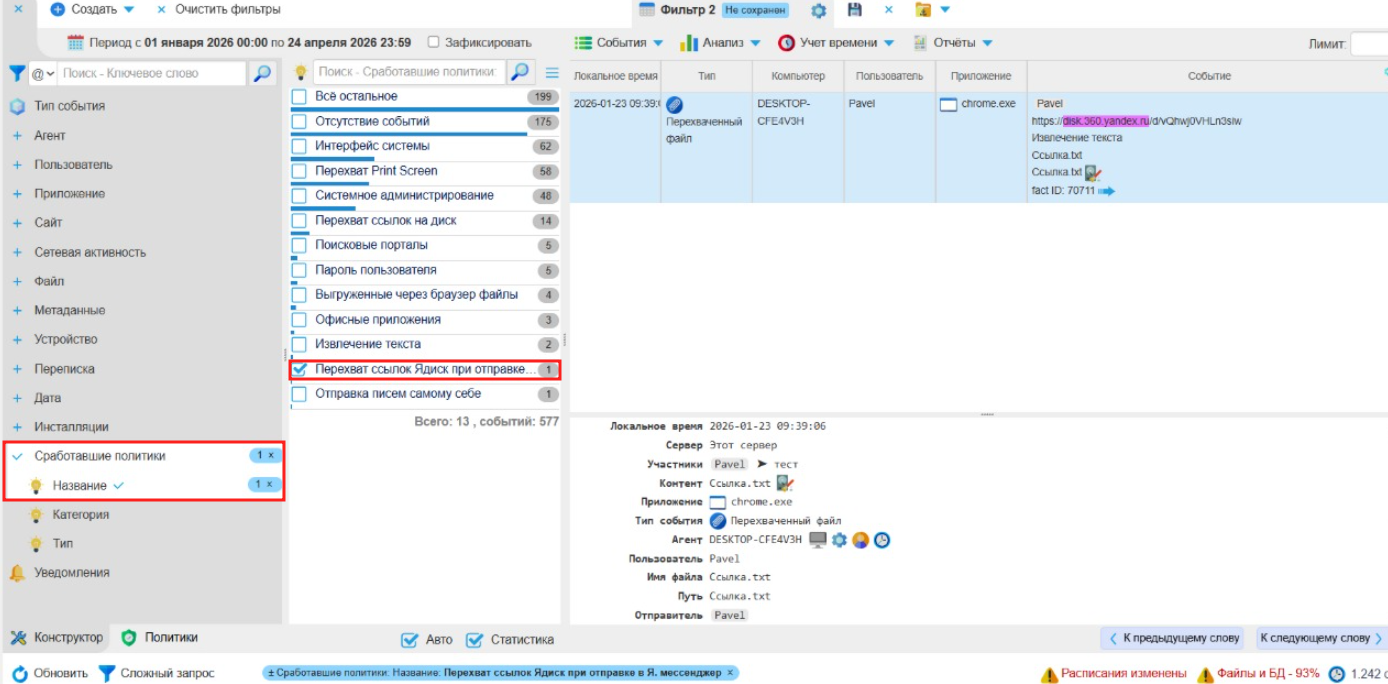
Task: Click the keyword search magnifier icon
Action: click(261, 73)
